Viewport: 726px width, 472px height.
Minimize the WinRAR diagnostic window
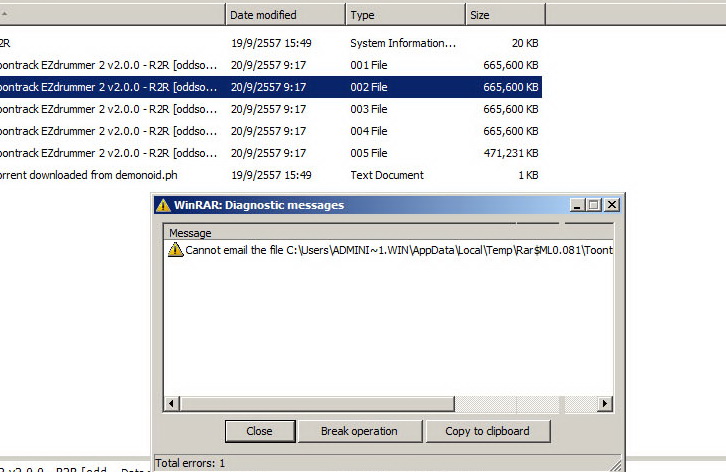576,205
